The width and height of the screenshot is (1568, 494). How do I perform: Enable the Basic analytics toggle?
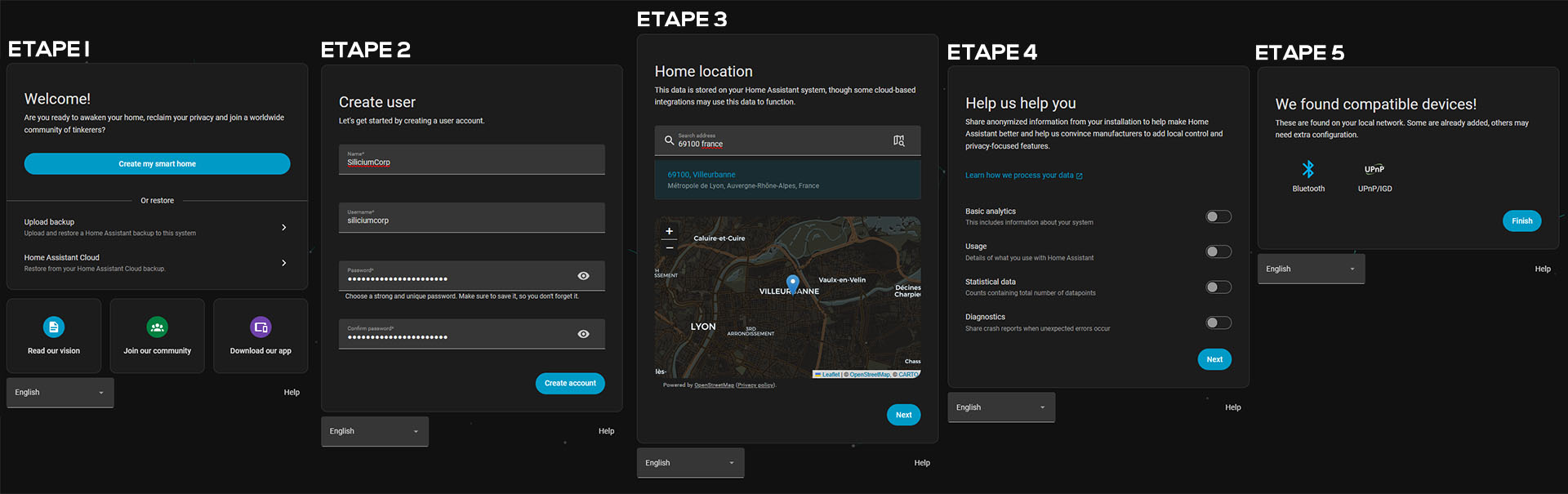[x=1218, y=216]
